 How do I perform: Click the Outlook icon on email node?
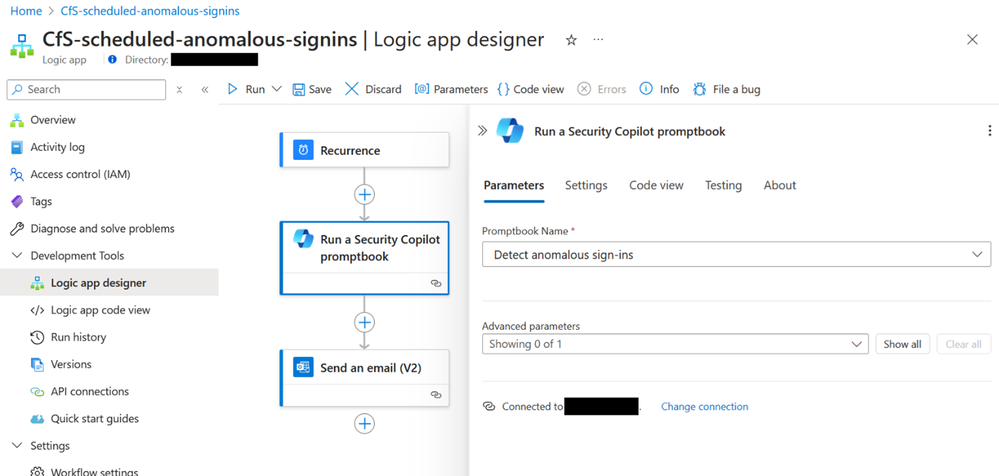(303, 368)
